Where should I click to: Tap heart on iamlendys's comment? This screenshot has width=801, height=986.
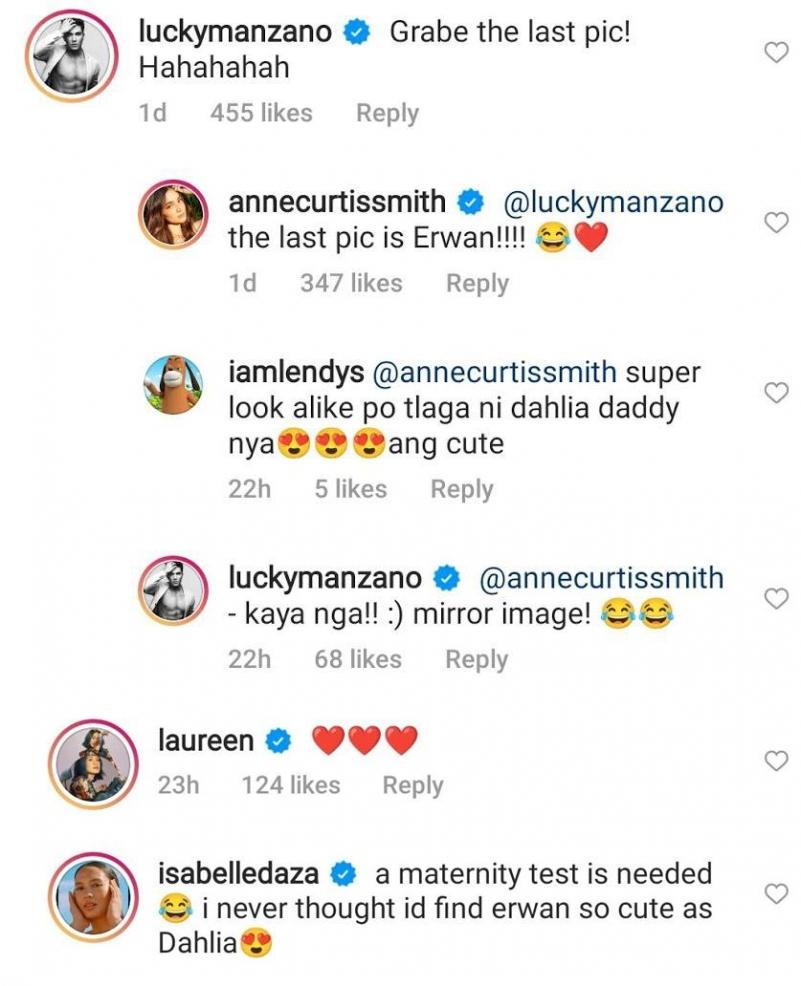776,393
